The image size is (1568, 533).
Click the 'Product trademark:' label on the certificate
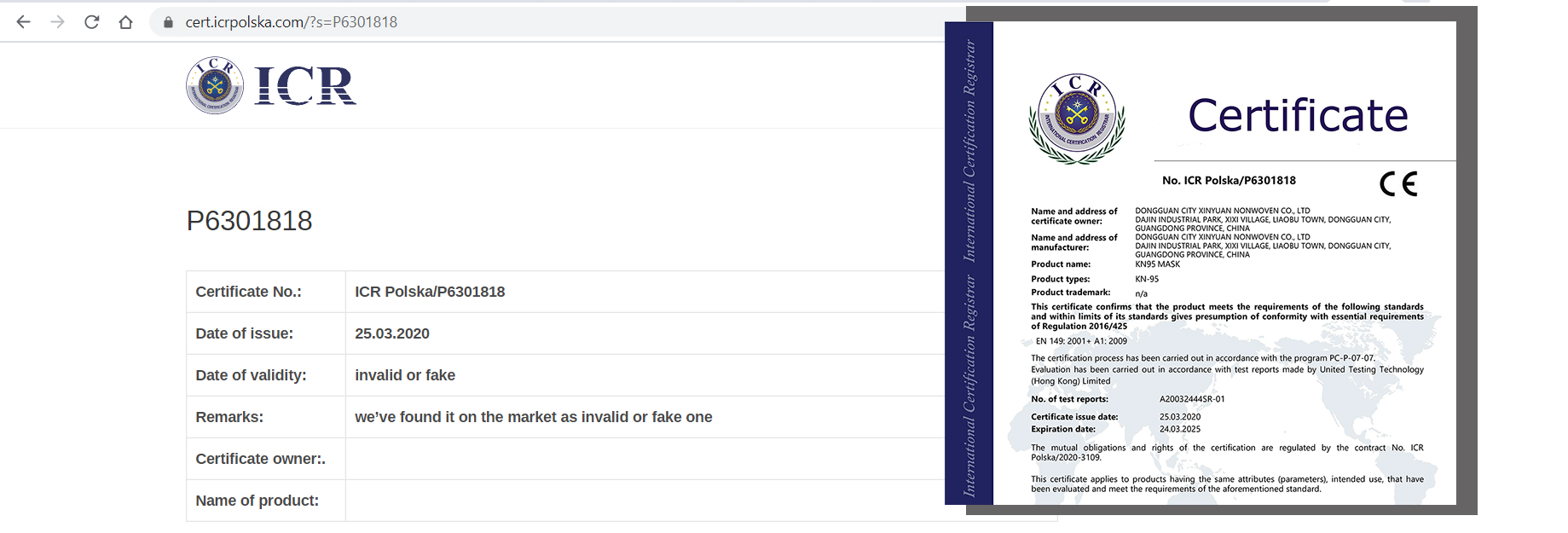(1071, 293)
